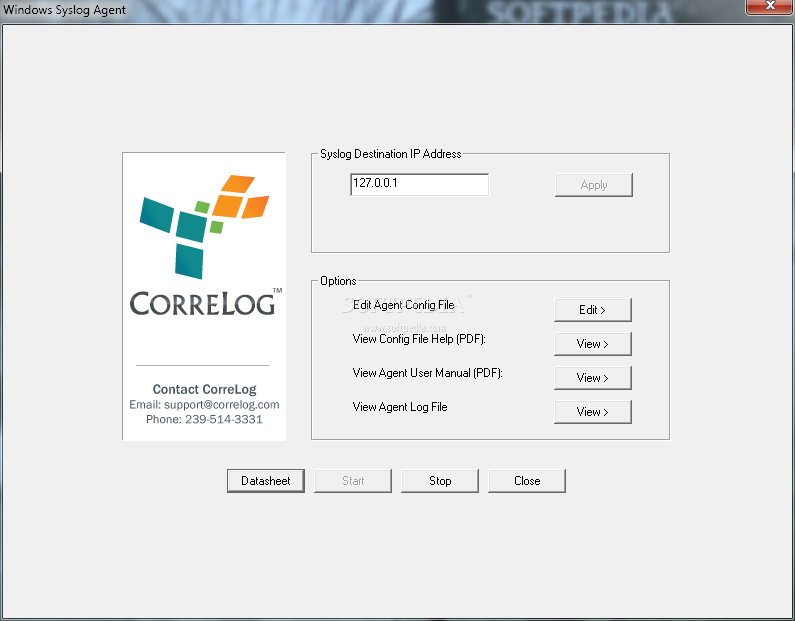Click the Syslog Destination IP Address field
Screen dimensions: 795x621
(x=419, y=185)
